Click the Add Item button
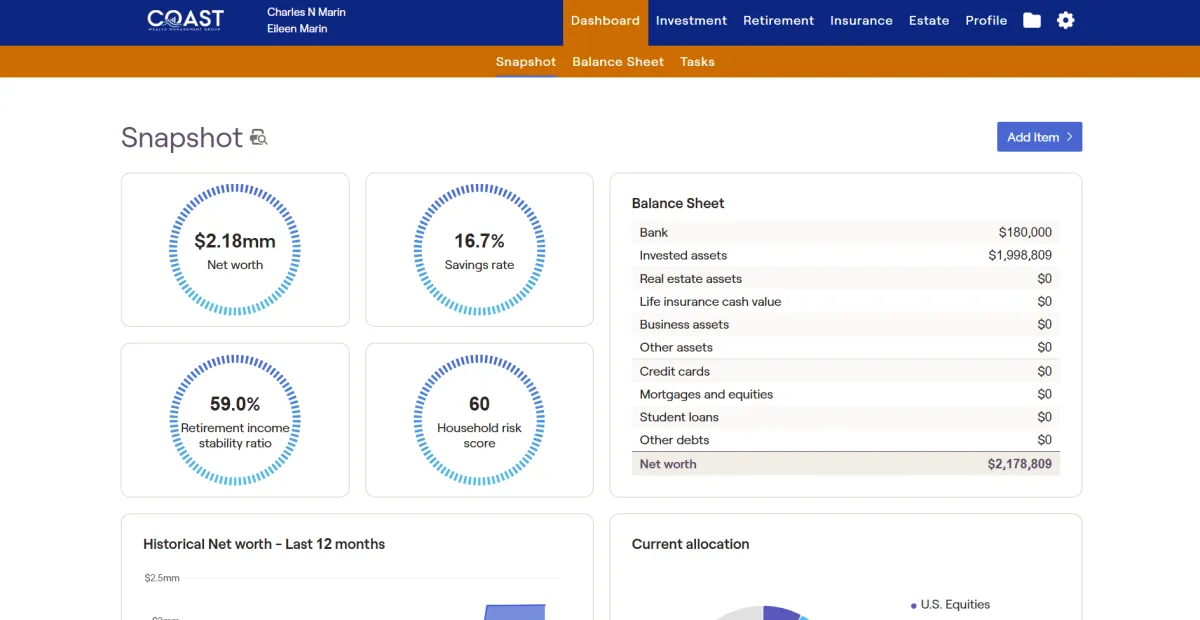Image resolution: width=1200 pixels, height=620 pixels. pos(1039,137)
